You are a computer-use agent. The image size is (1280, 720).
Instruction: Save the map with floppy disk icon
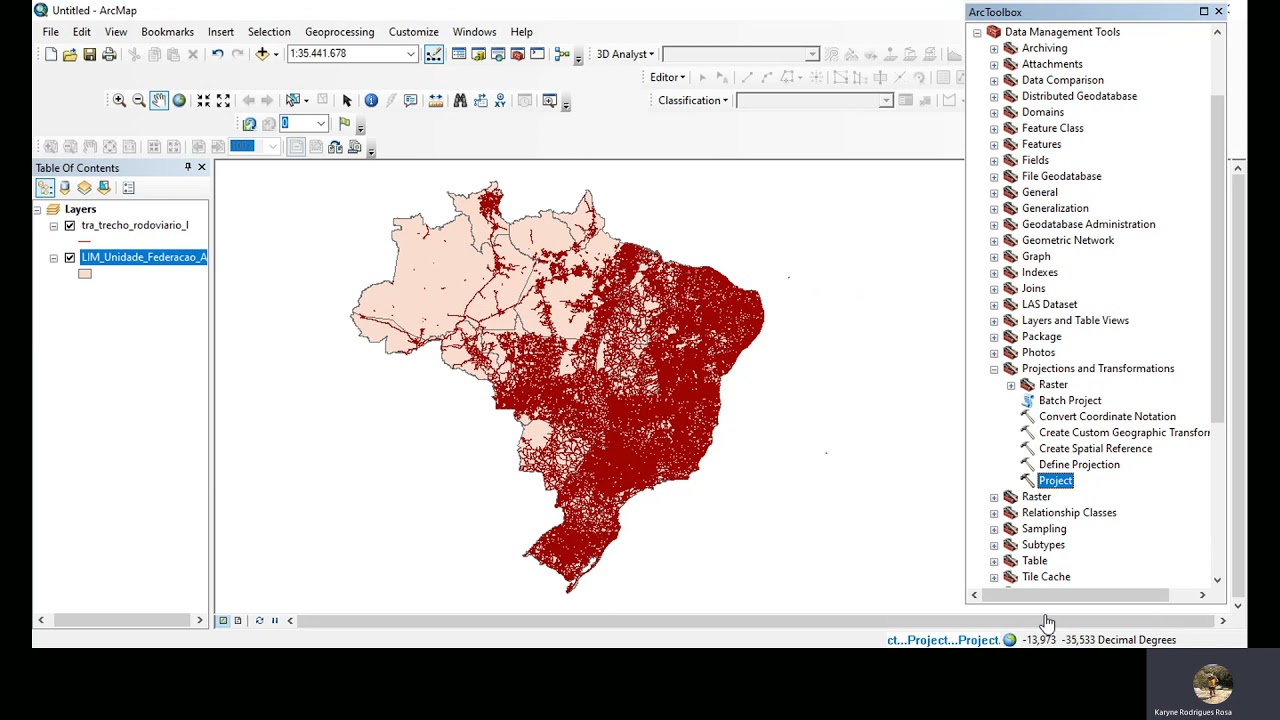pyautogui.click(x=89, y=54)
